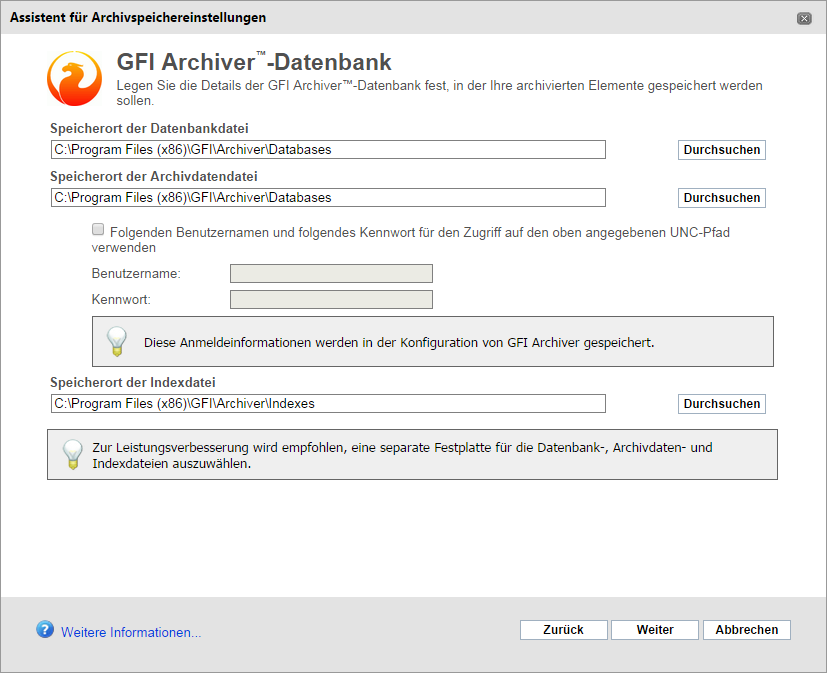Go back with the Zurück button
Viewport: 827px width, 673px height.
point(563,630)
